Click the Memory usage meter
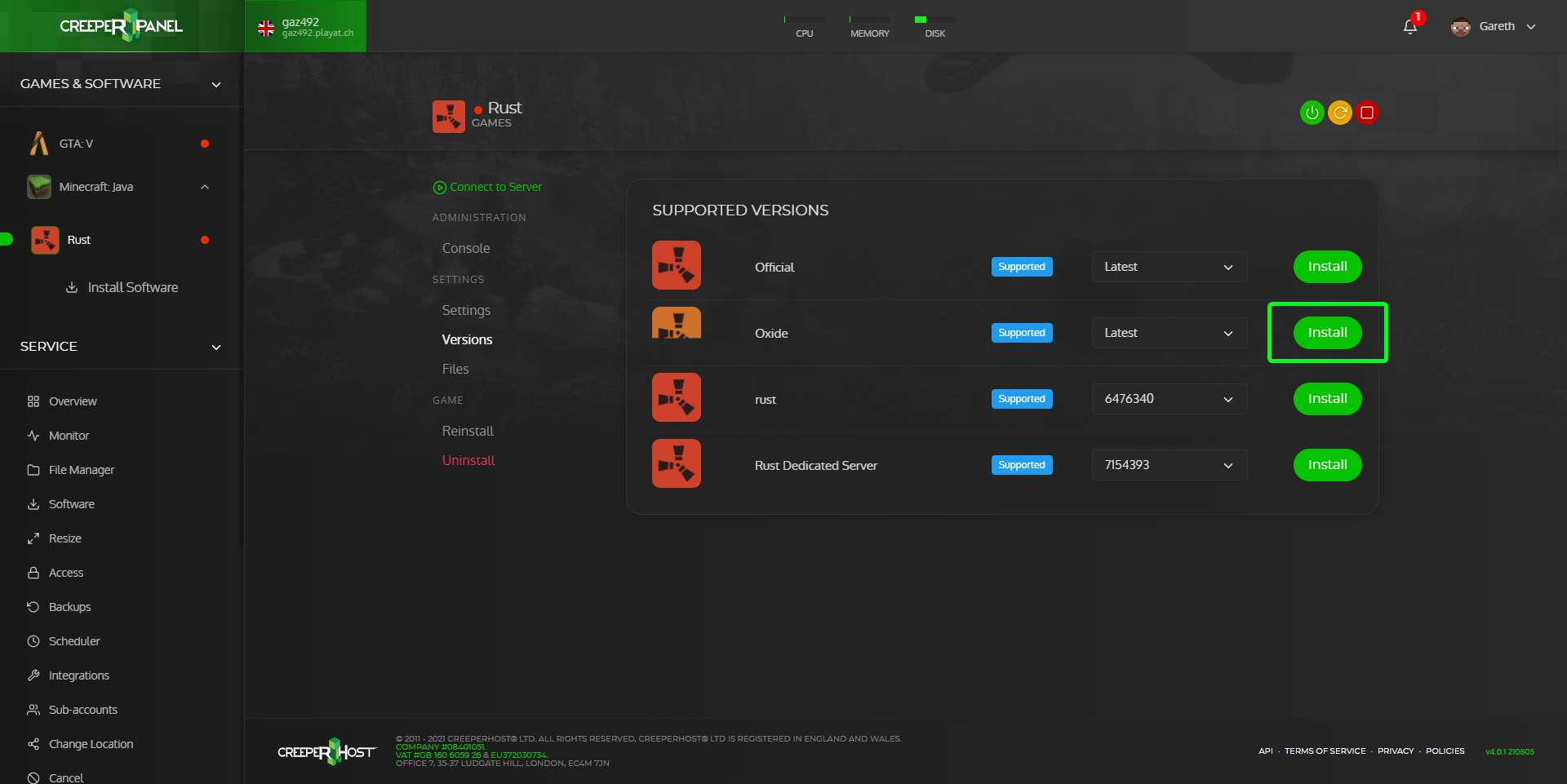 click(870, 26)
